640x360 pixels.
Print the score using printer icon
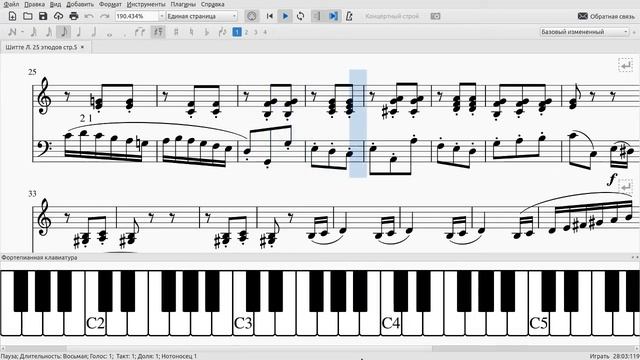click(x=74, y=16)
